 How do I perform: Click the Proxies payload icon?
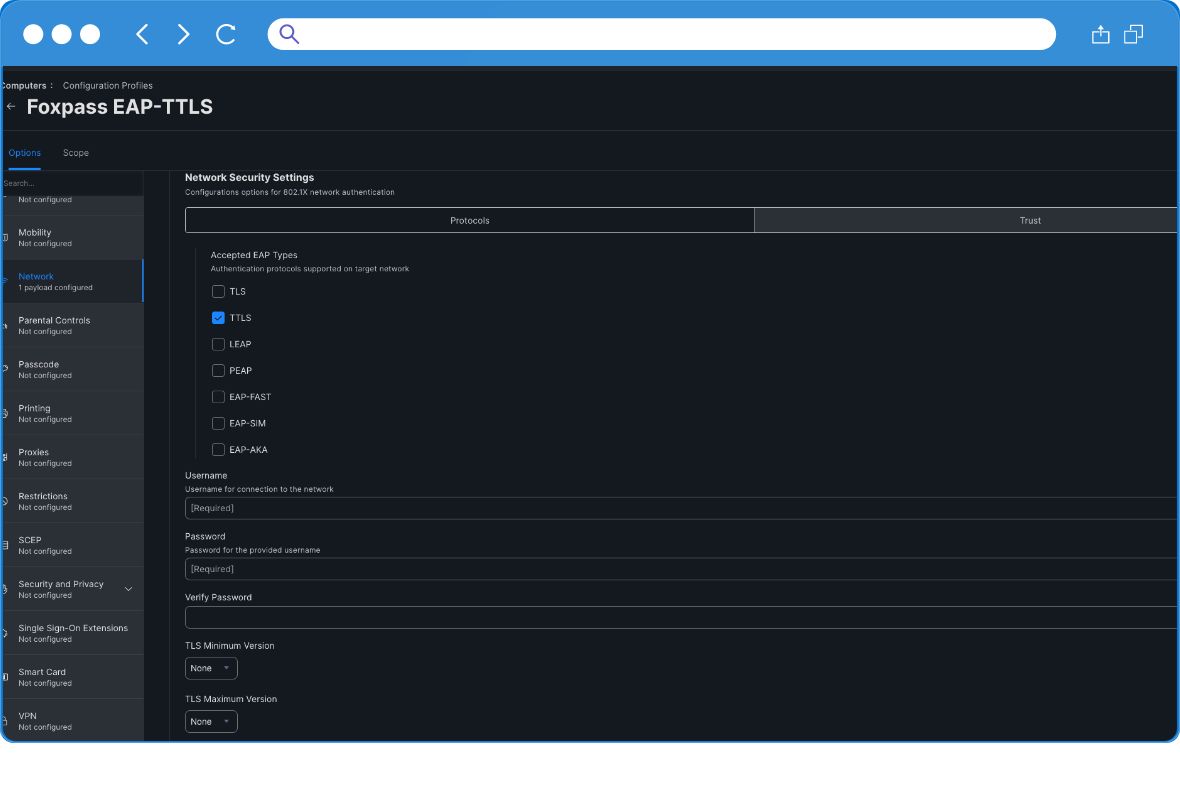coord(7,457)
